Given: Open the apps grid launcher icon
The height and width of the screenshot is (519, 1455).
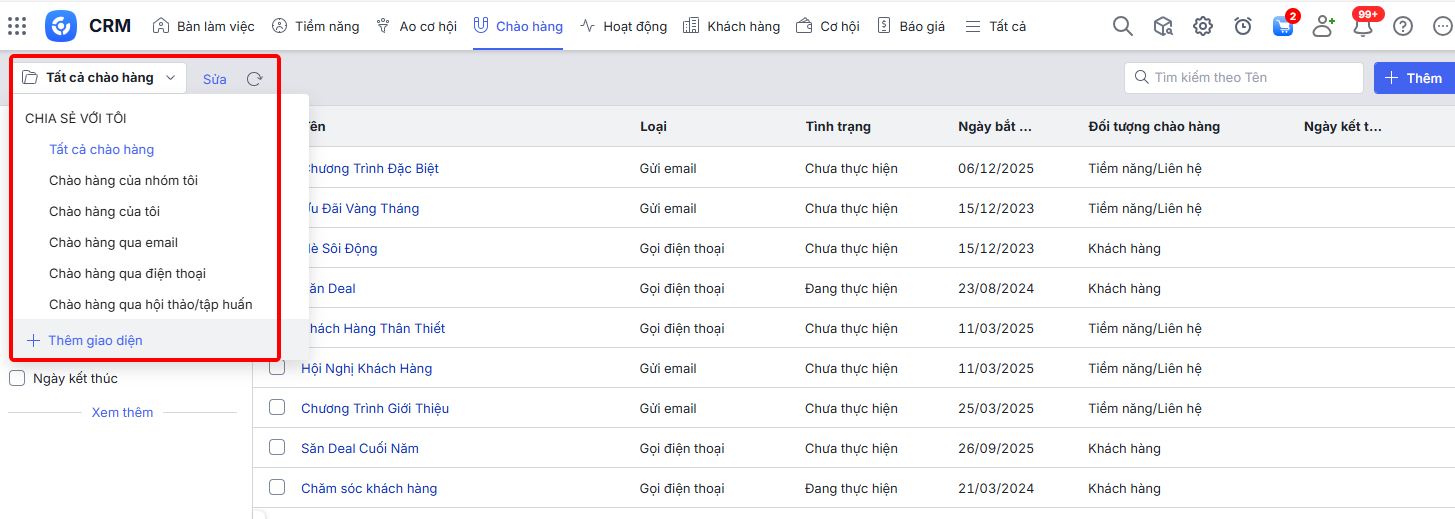Looking at the screenshot, I should tap(17, 26).
